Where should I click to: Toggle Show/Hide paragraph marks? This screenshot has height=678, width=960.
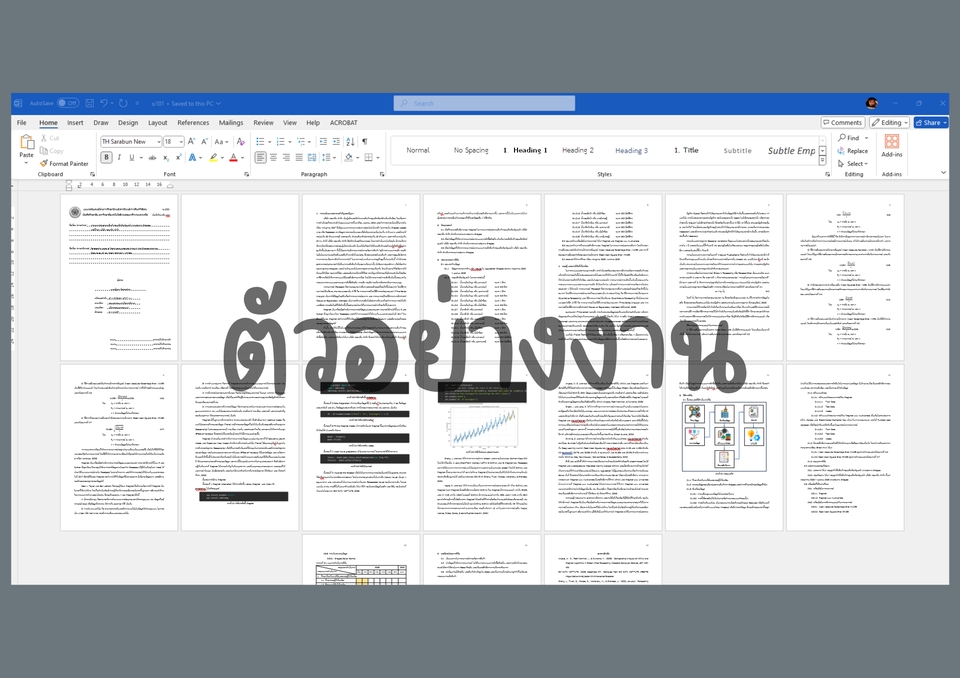(x=365, y=141)
